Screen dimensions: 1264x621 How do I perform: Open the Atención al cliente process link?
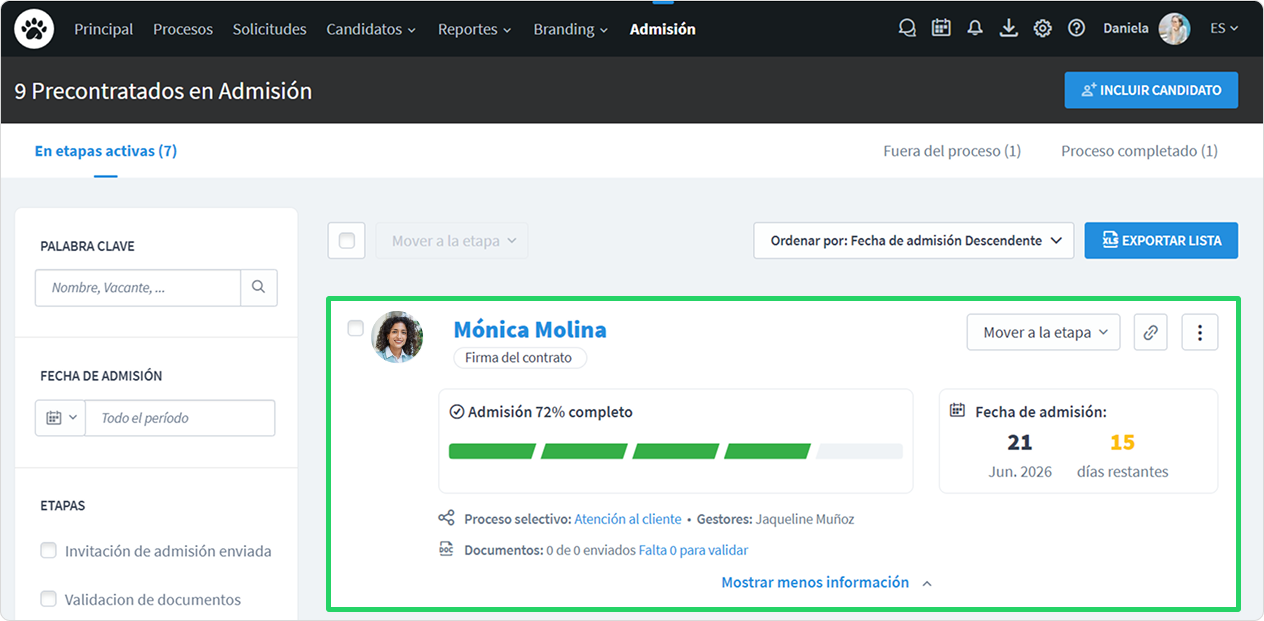pyautogui.click(x=628, y=519)
